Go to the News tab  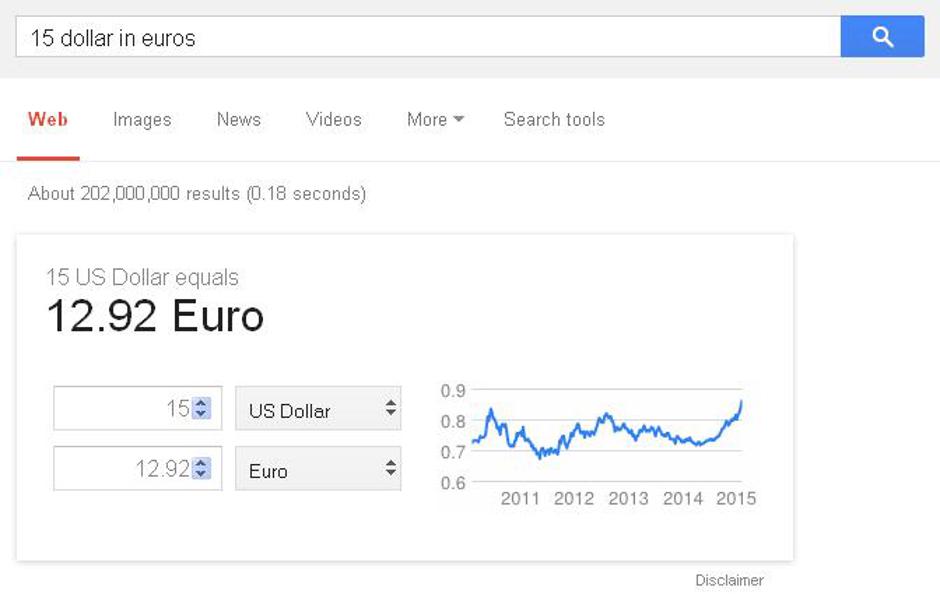239,119
